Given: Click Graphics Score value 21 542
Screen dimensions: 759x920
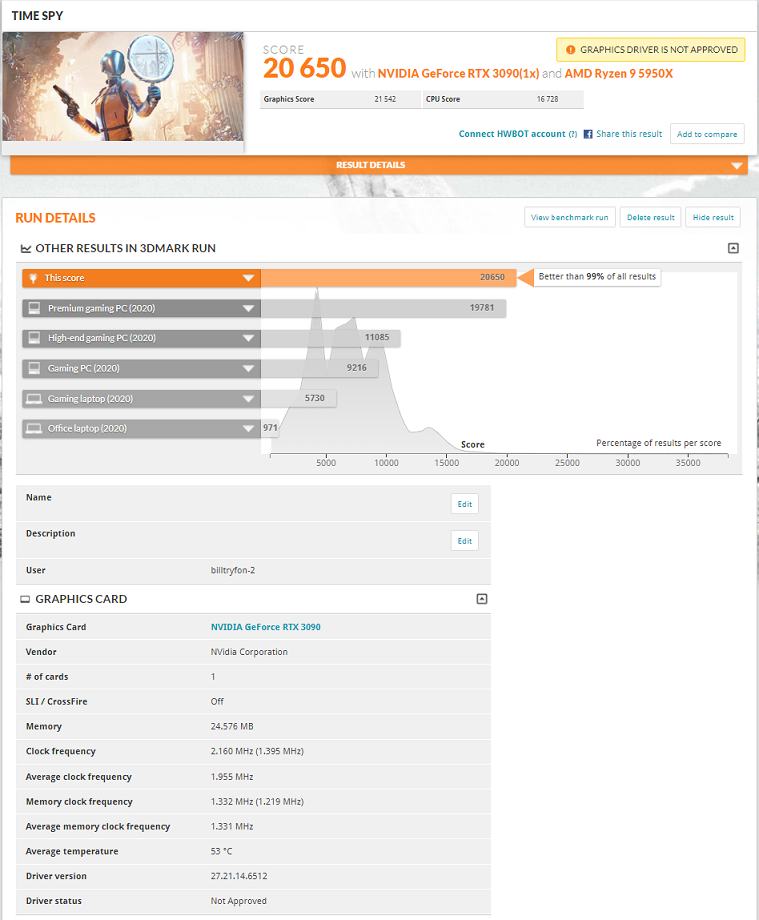Looking at the screenshot, I should pyautogui.click(x=385, y=99).
